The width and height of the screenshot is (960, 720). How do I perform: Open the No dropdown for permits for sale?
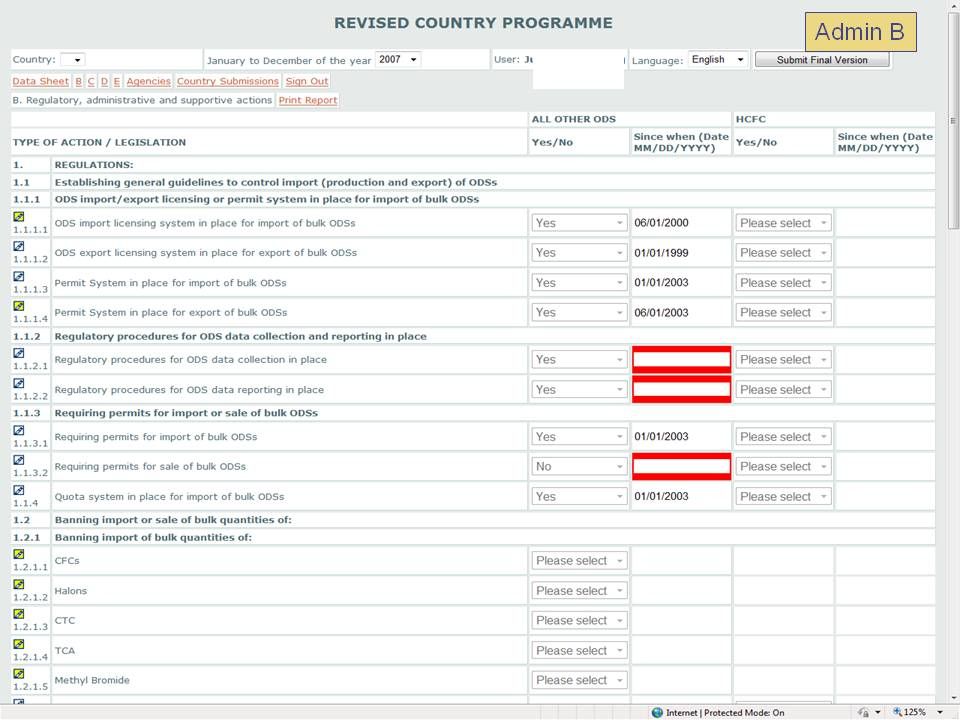[579, 467]
